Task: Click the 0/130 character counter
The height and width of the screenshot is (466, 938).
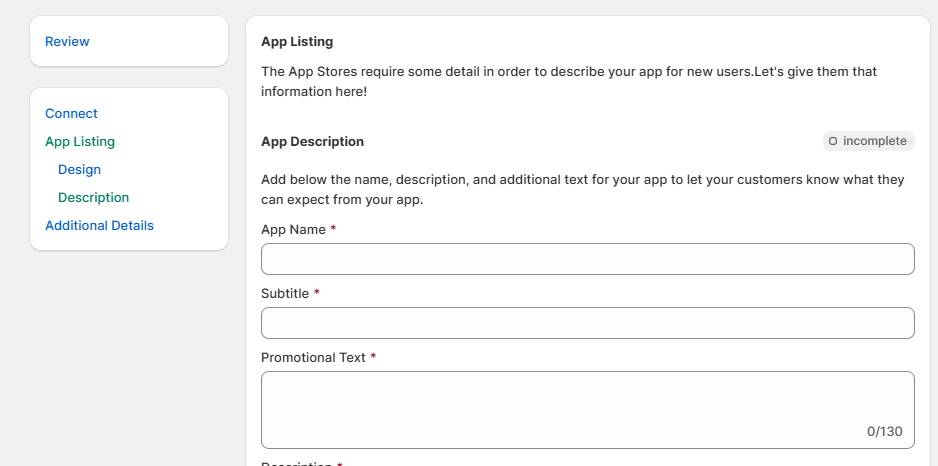Action: pos(885,431)
